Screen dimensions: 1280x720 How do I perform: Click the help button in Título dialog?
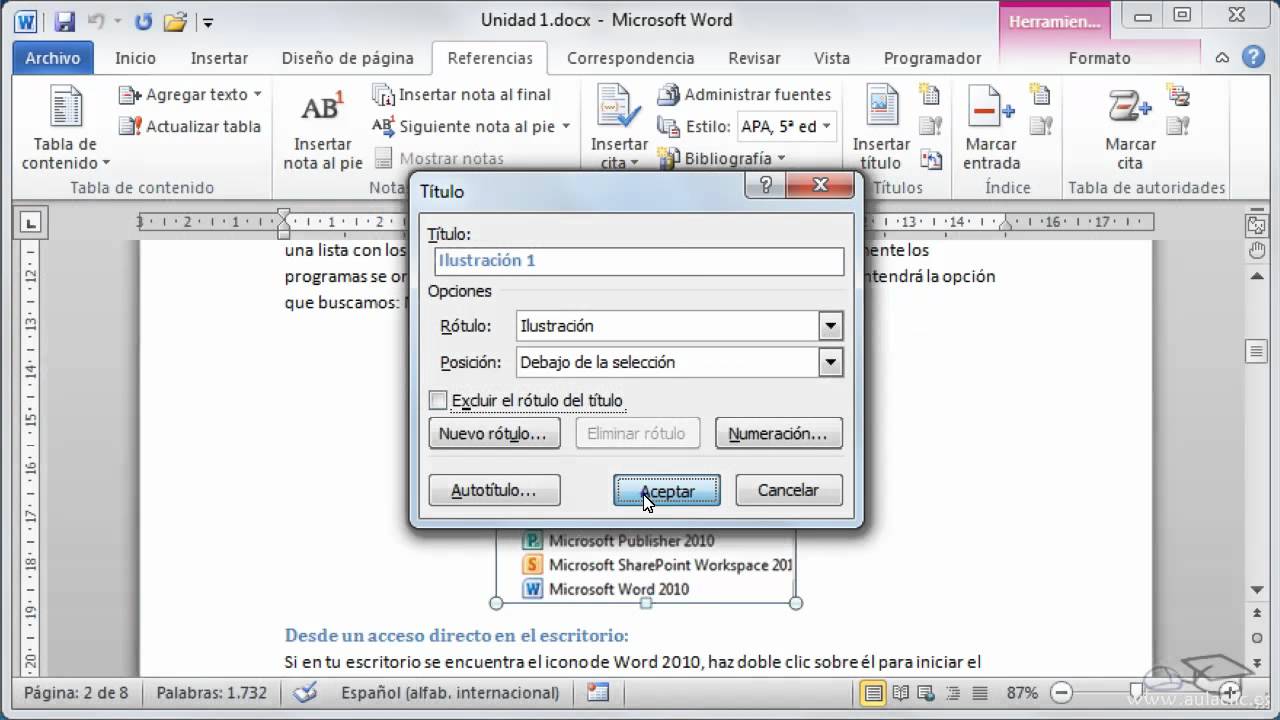[766, 185]
